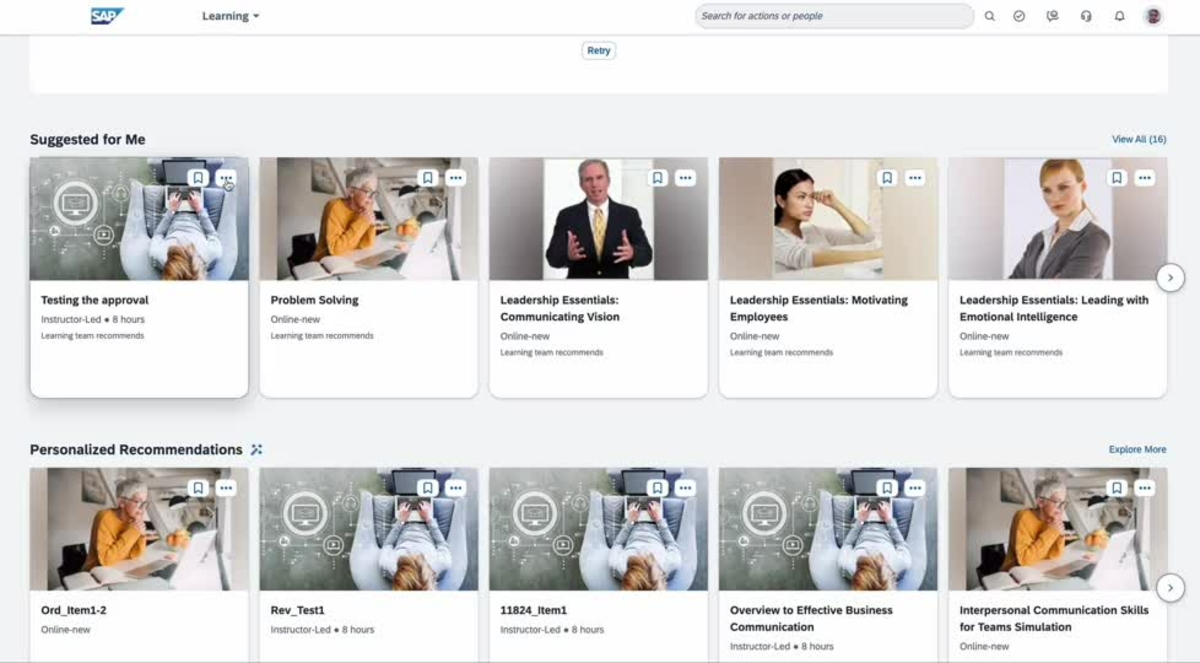Click the people conversation icon in the header
This screenshot has height=663, width=1200.
1053,16
